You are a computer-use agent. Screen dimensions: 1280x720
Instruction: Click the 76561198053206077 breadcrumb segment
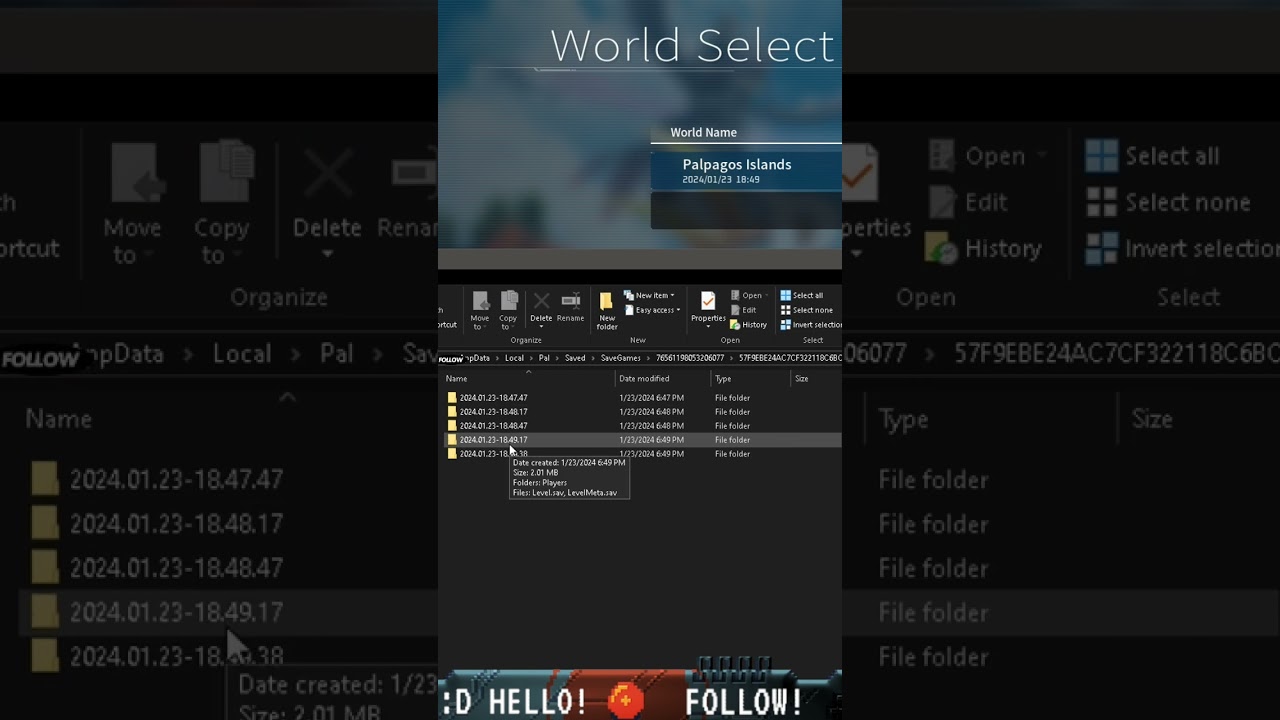coord(690,358)
